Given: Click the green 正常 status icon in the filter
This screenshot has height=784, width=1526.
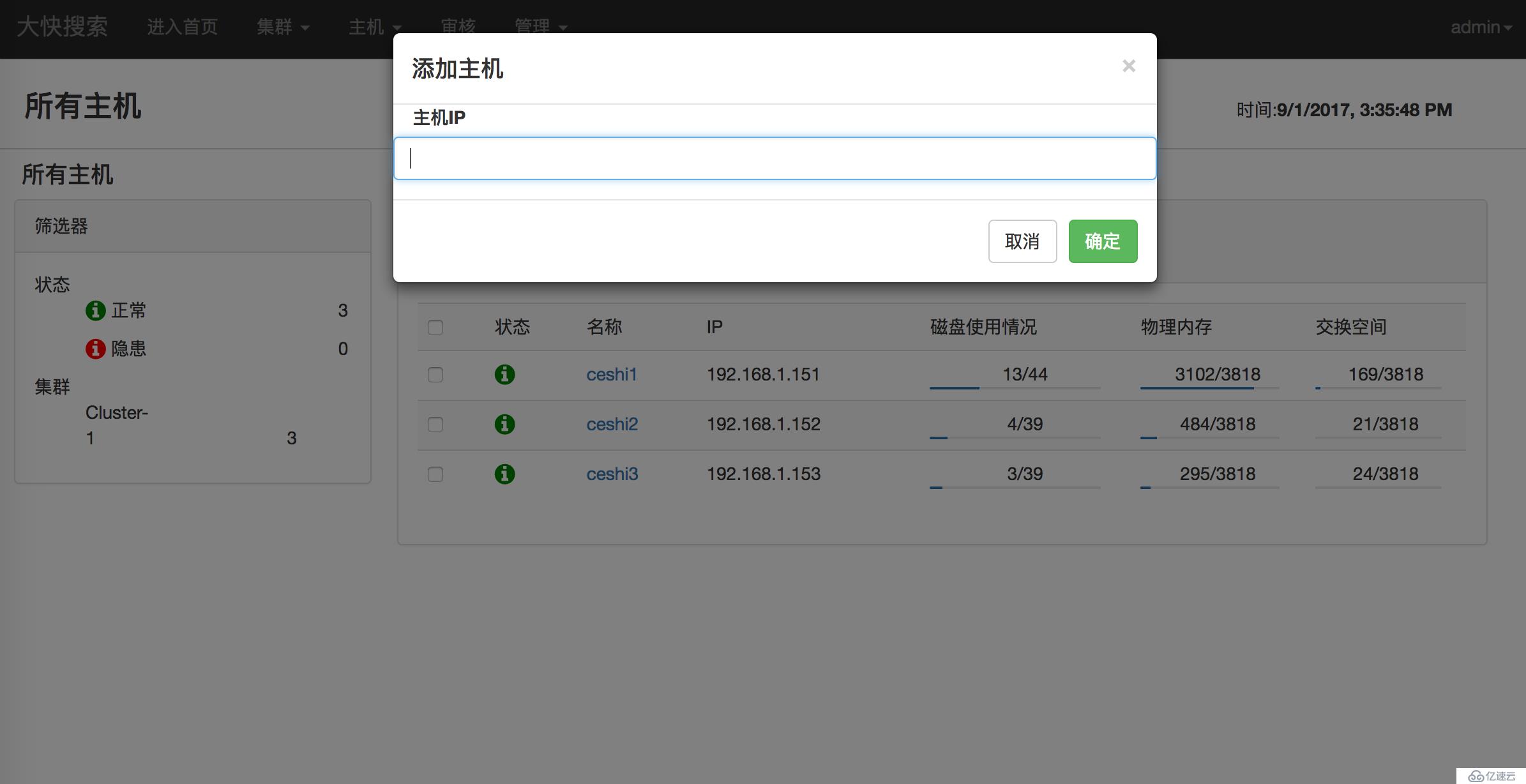Looking at the screenshot, I should [x=95, y=311].
